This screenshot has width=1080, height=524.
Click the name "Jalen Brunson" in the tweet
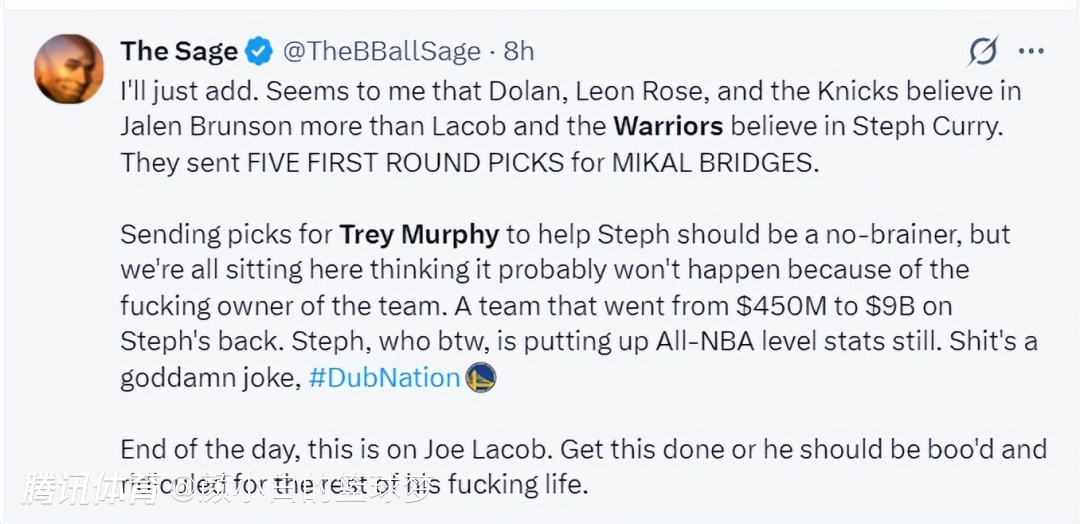pos(206,127)
